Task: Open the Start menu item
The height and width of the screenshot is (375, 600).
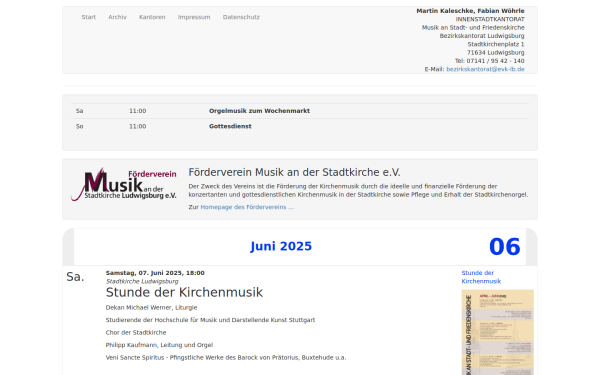Action: [x=88, y=17]
